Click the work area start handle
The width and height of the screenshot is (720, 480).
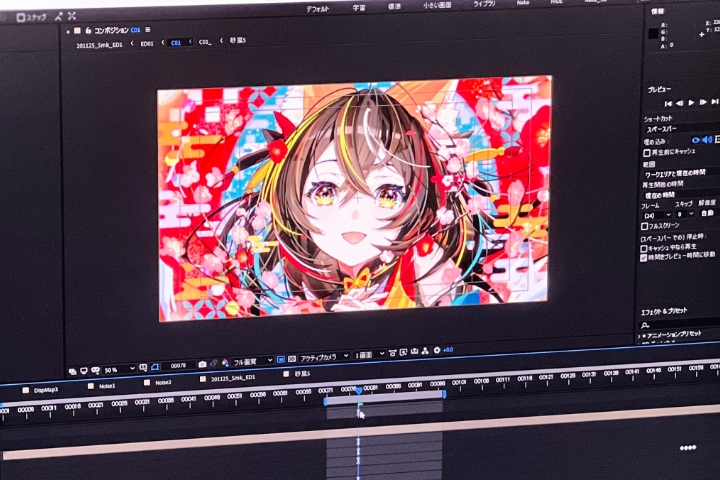[x=326, y=401]
